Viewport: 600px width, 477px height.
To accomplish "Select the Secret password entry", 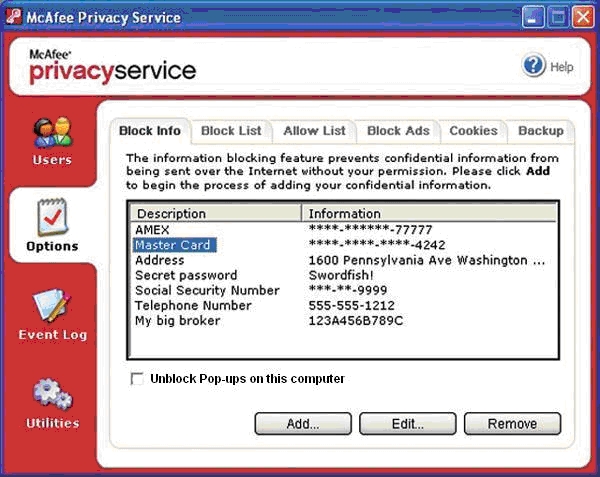I will [186, 275].
